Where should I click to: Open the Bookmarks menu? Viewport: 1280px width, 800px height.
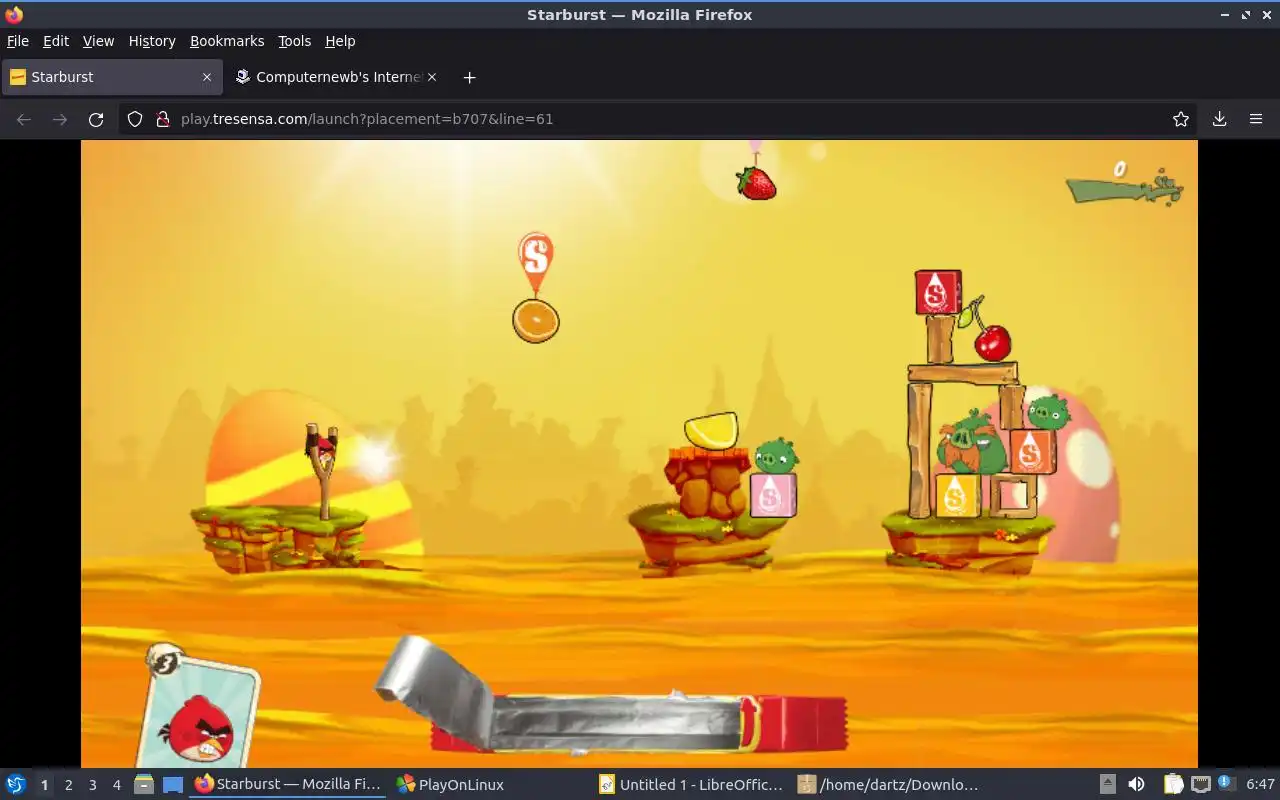(x=227, y=41)
